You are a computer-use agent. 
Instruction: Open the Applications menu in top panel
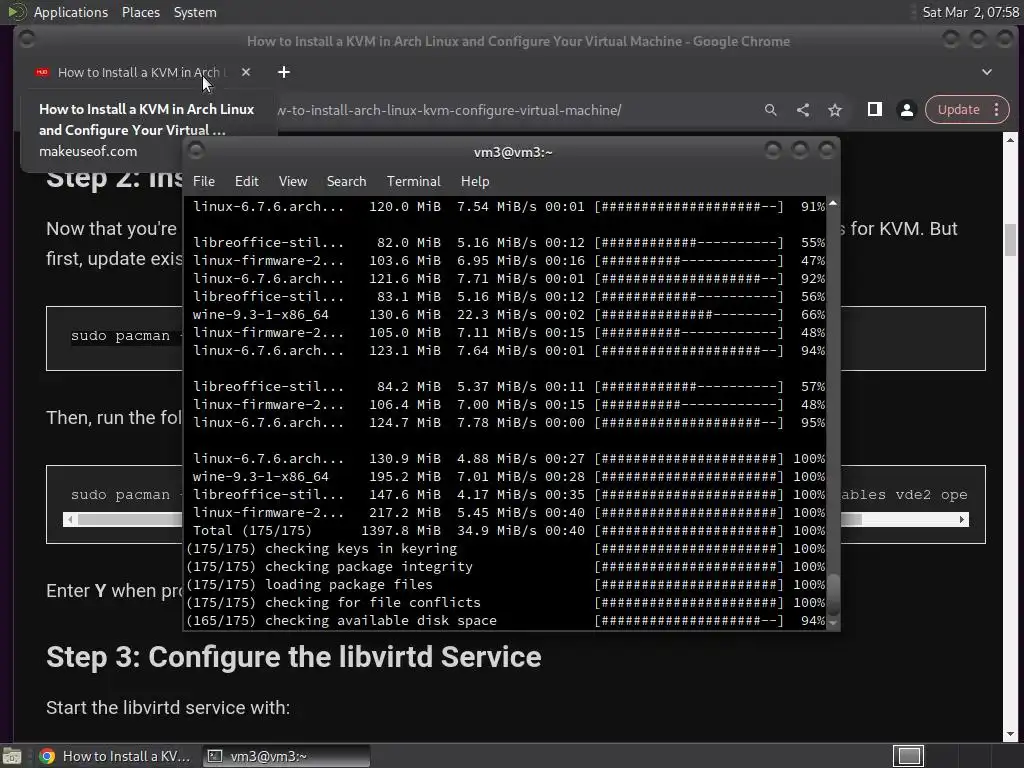(71, 12)
